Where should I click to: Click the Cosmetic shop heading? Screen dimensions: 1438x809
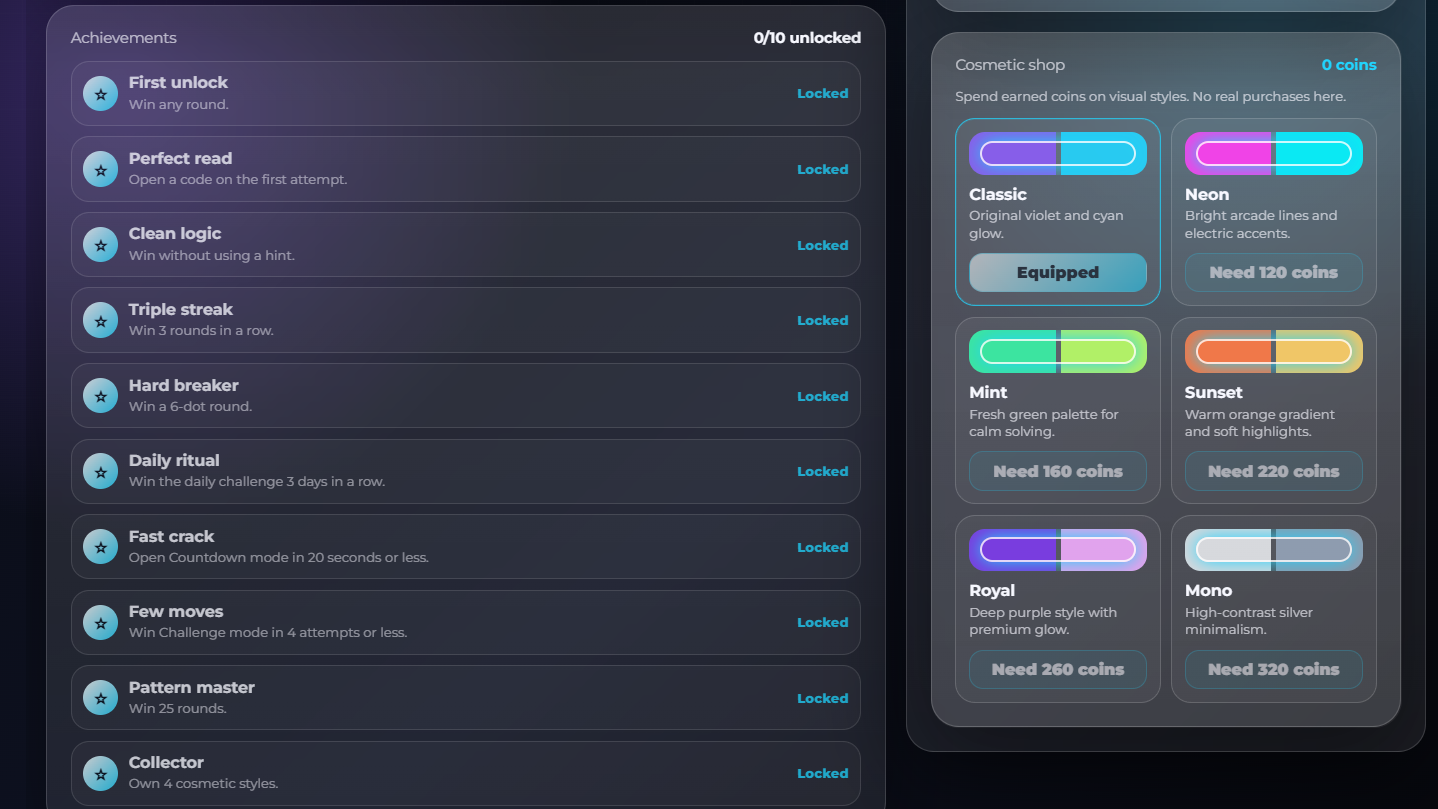click(1010, 65)
